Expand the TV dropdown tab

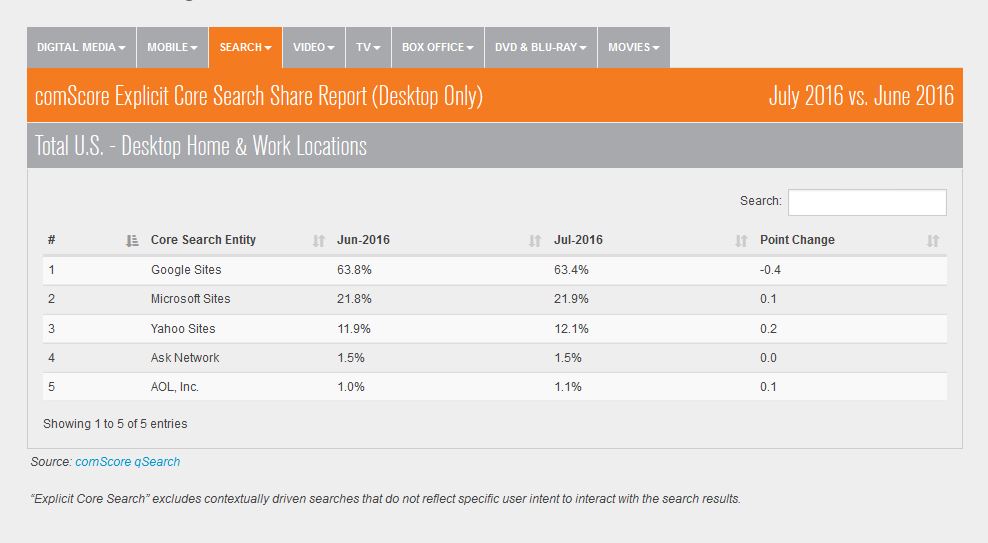click(x=369, y=47)
